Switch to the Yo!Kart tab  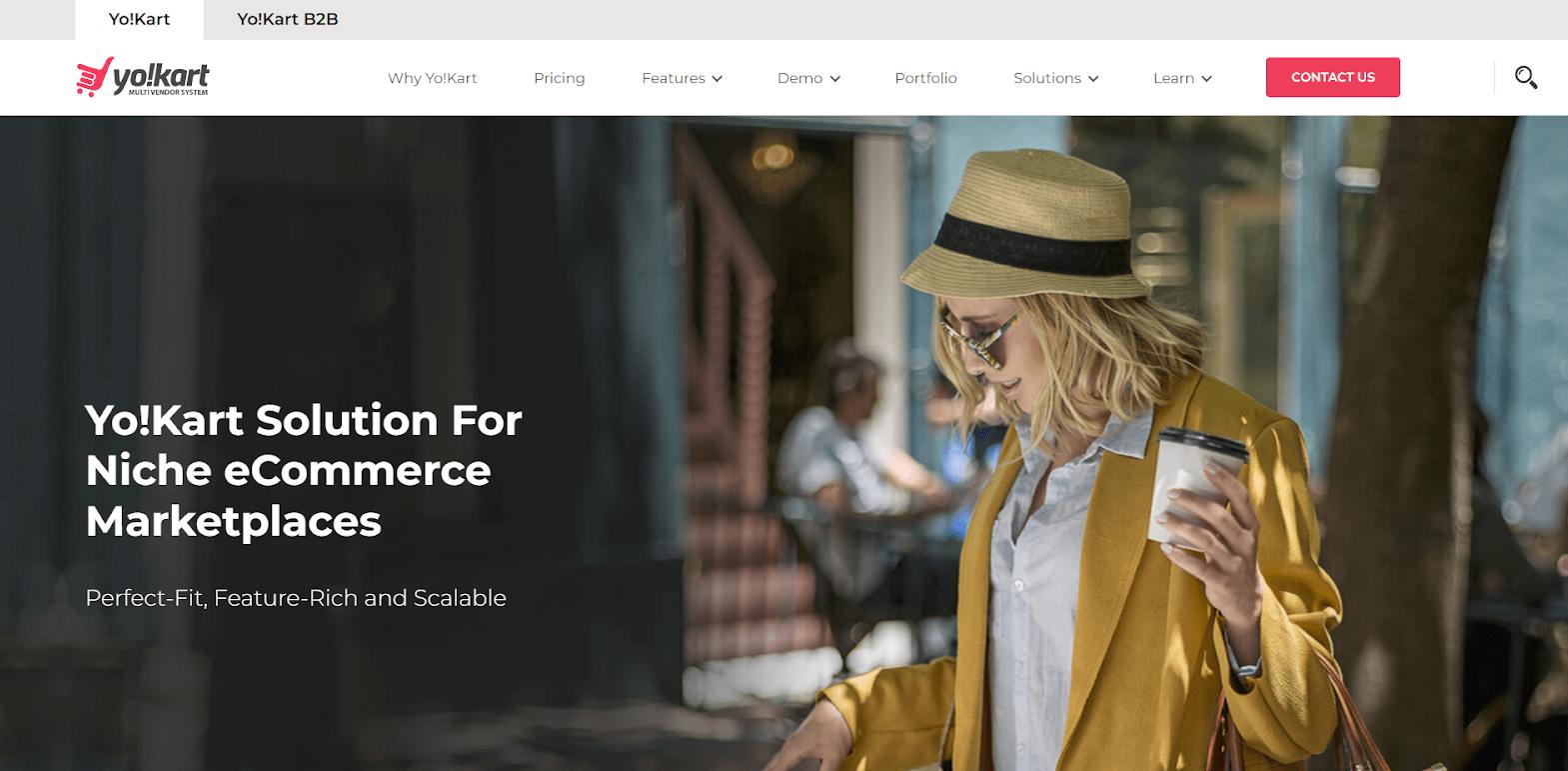tap(139, 19)
